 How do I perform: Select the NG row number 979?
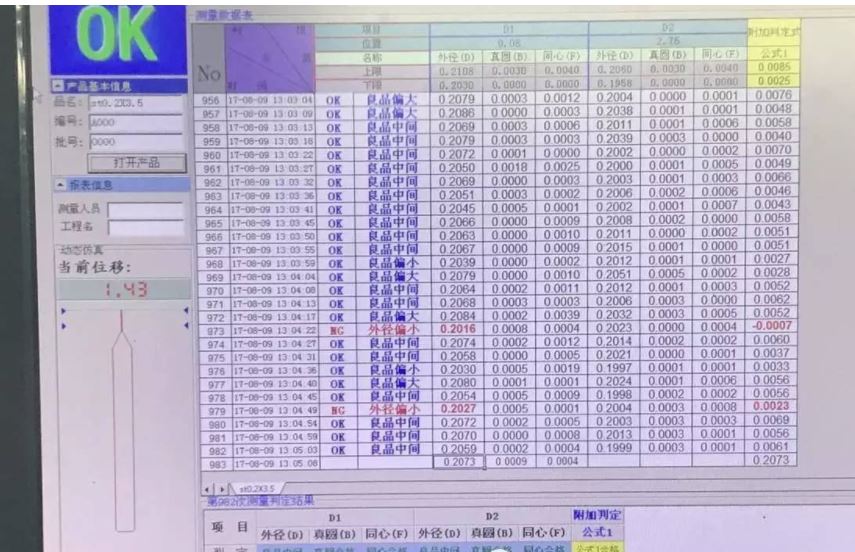(216, 411)
